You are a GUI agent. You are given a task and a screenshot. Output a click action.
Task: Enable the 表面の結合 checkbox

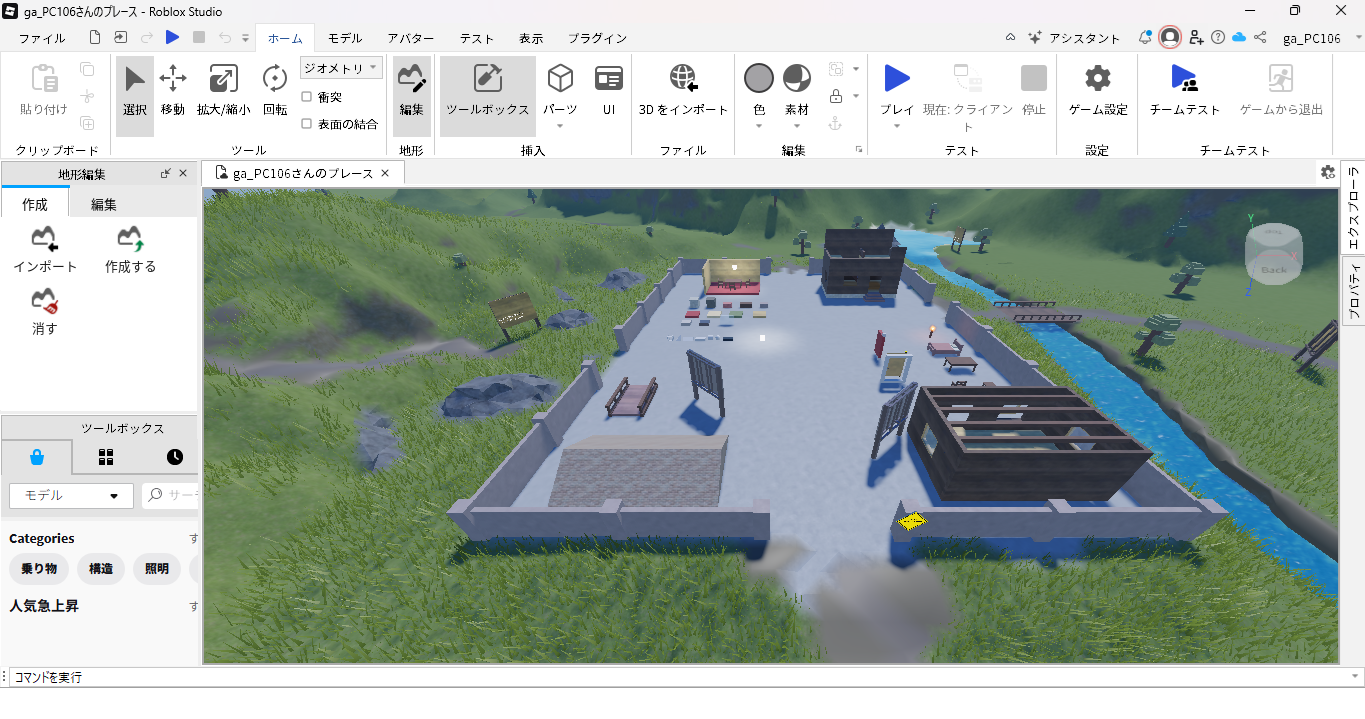click(307, 124)
